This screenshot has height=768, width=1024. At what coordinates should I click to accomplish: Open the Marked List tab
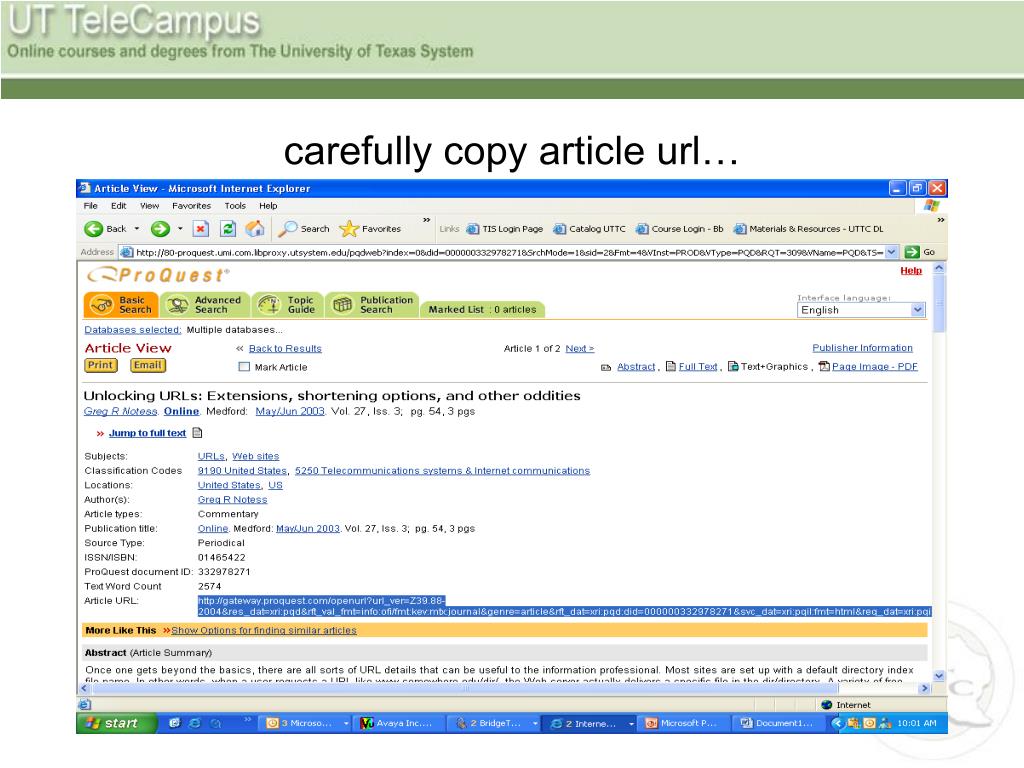tap(482, 310)
